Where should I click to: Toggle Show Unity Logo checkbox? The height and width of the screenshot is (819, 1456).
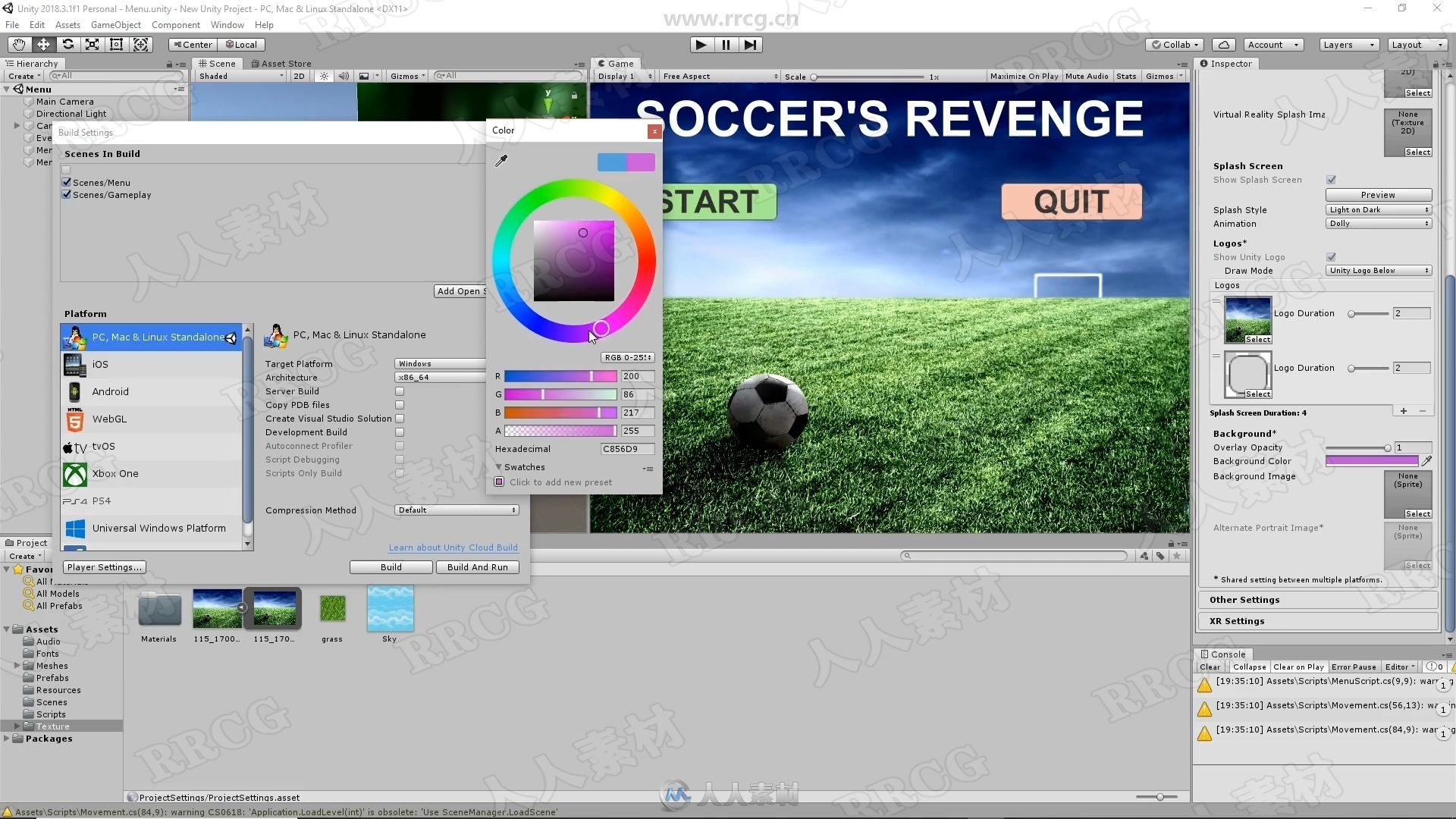point(1331,257)
